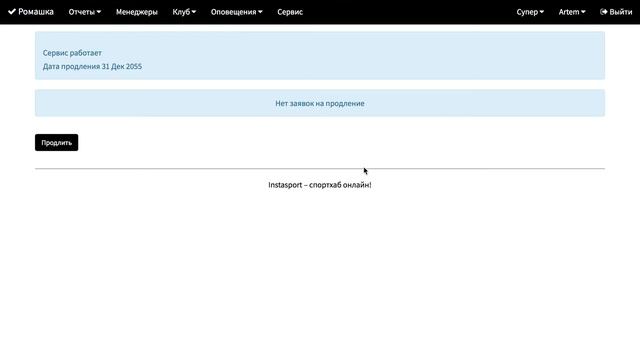The height and width of the screenshot is (360, 640).
Task: Click the 'Сервис работает' status text
Action: click(x=72, y=53)
